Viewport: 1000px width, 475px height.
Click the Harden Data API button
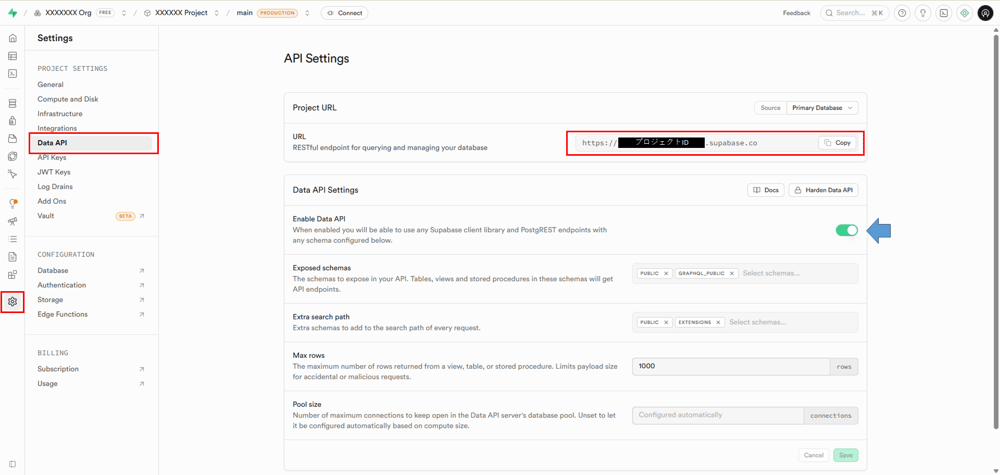click(x=823, y=190)
